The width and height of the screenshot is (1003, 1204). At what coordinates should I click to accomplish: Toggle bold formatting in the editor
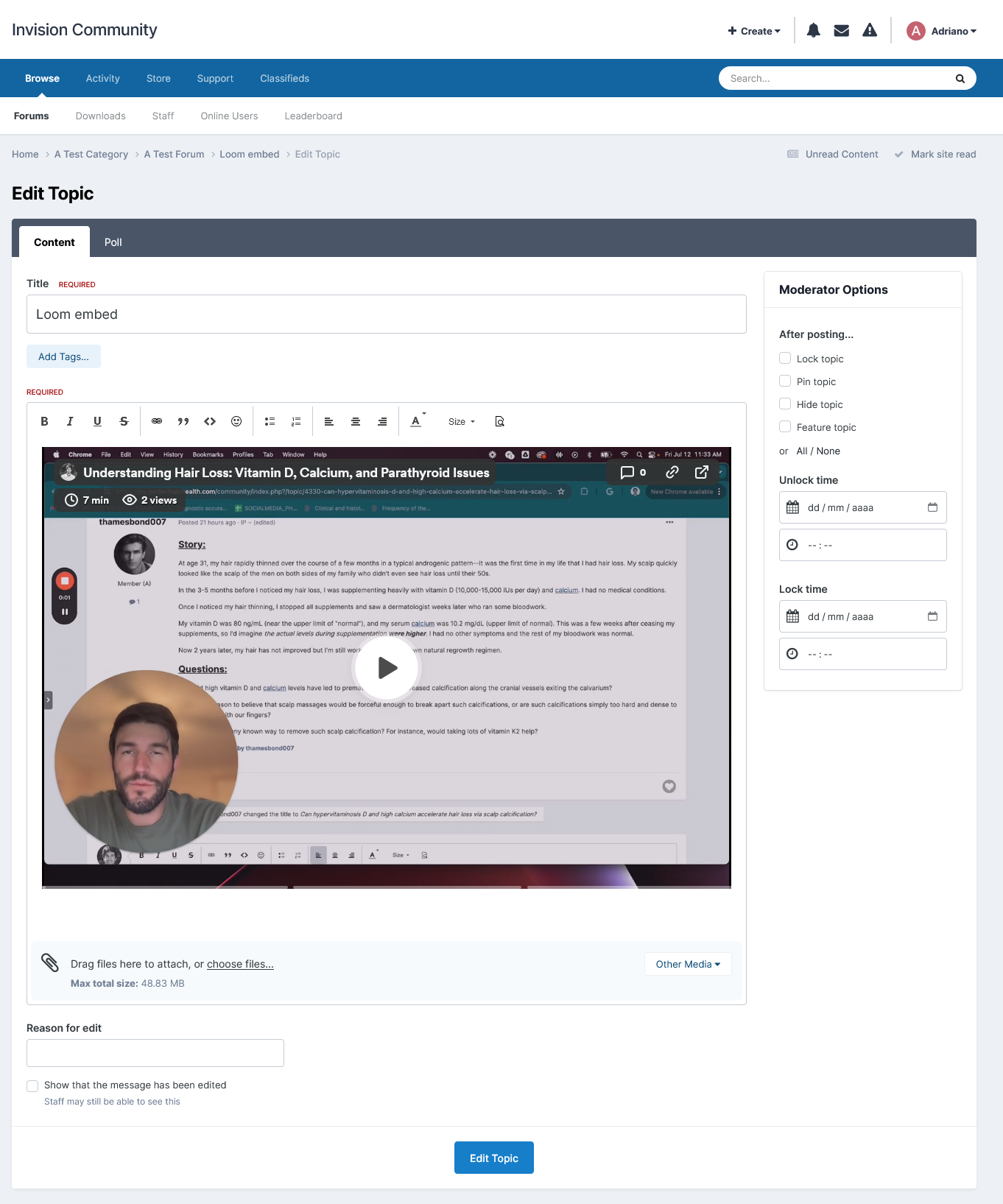pos(44,421)
